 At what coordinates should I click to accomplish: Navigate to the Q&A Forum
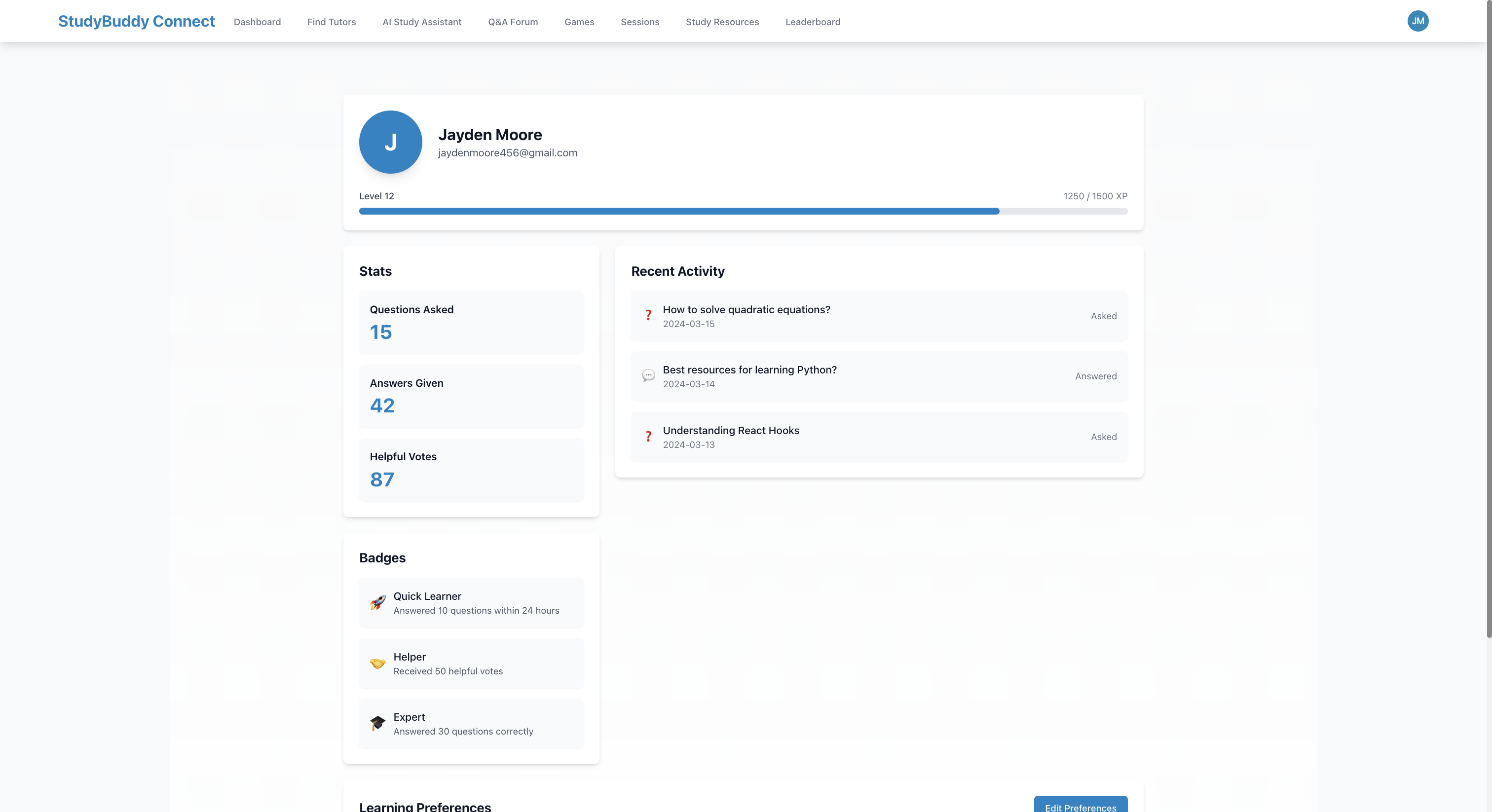pos(513,22)
